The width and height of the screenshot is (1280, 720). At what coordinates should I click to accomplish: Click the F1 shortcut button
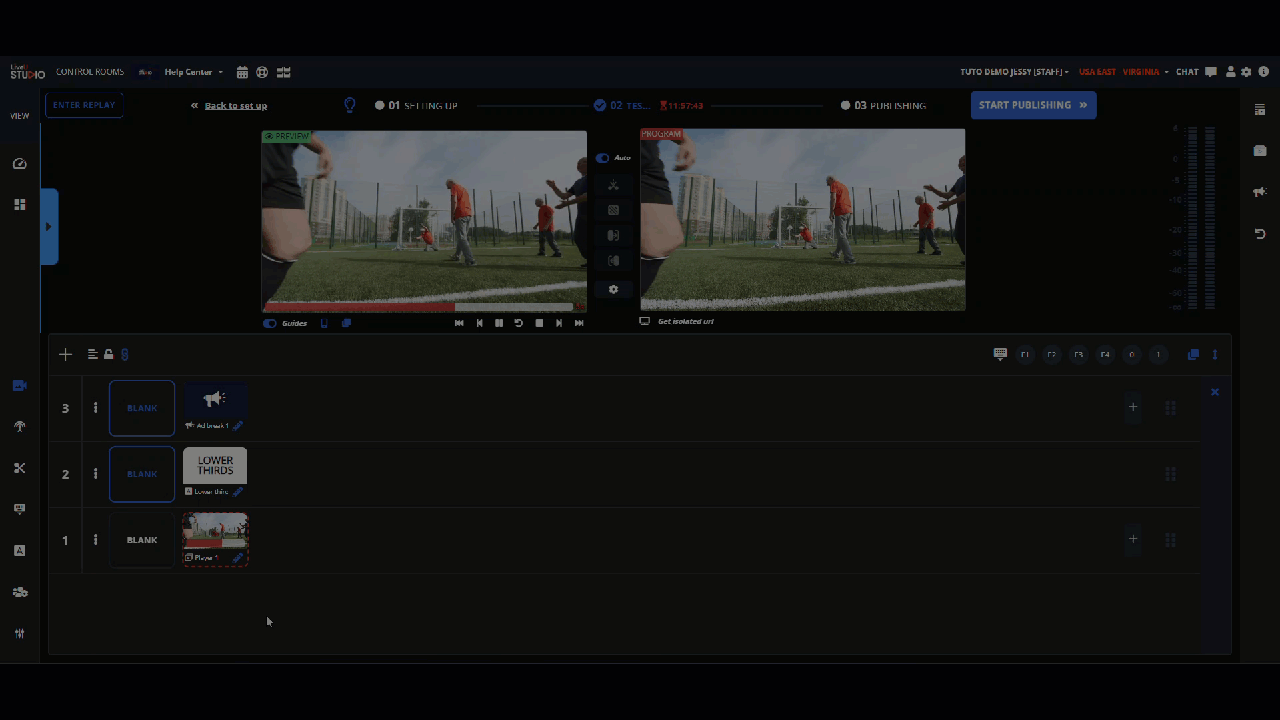[1025, 354]
